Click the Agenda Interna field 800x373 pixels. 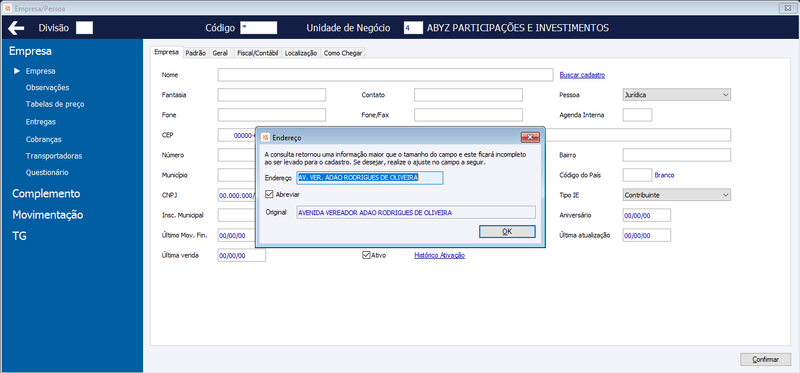coord(637,115)
